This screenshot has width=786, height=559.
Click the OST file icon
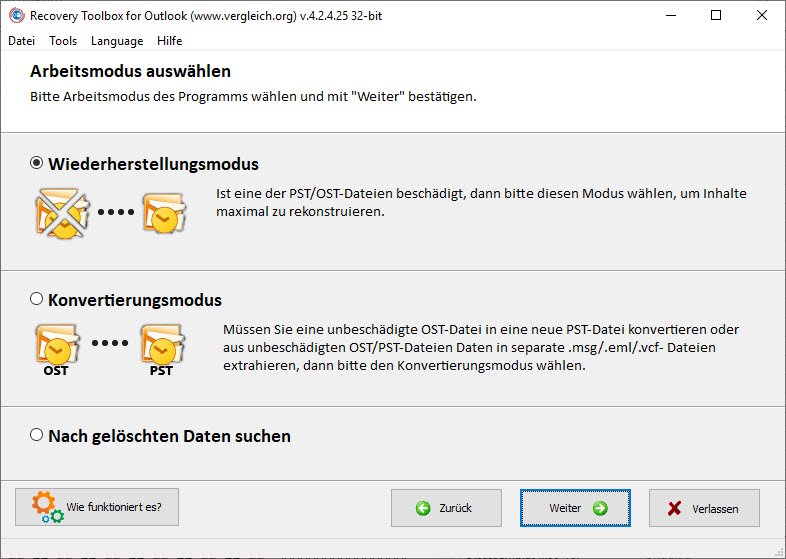pyautogui.click(x=57, y=349)
